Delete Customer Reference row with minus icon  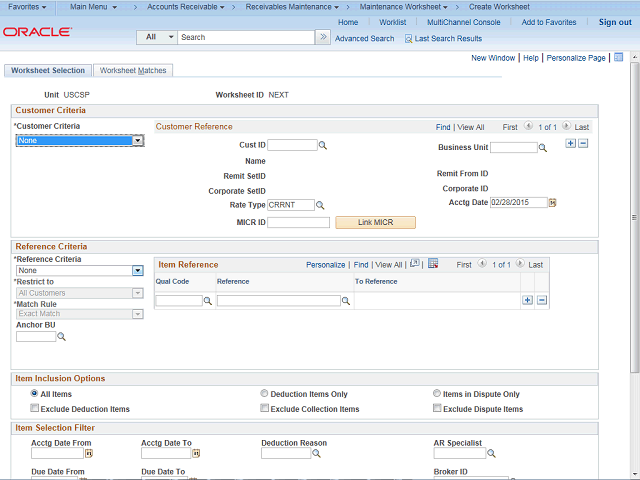[x=583, y=144]
